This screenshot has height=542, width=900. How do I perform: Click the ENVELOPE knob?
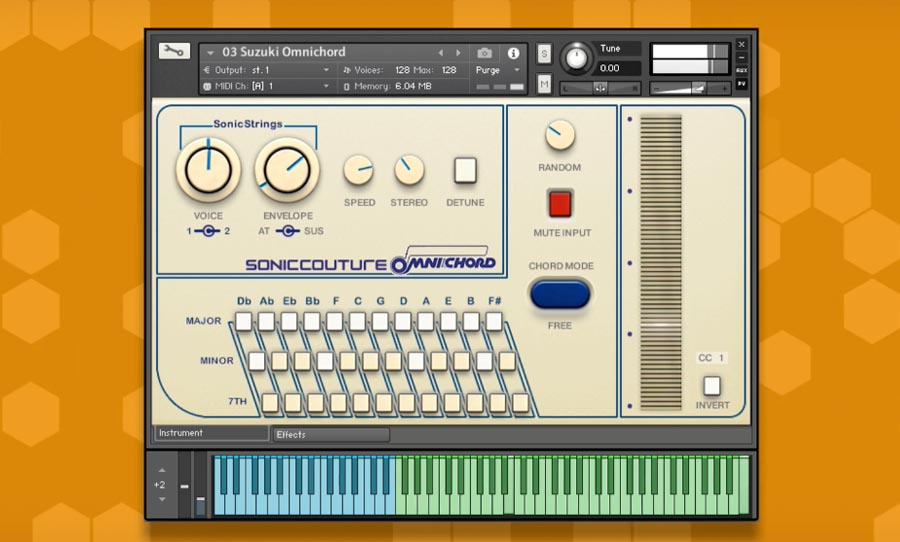click(x=287, y=169)
